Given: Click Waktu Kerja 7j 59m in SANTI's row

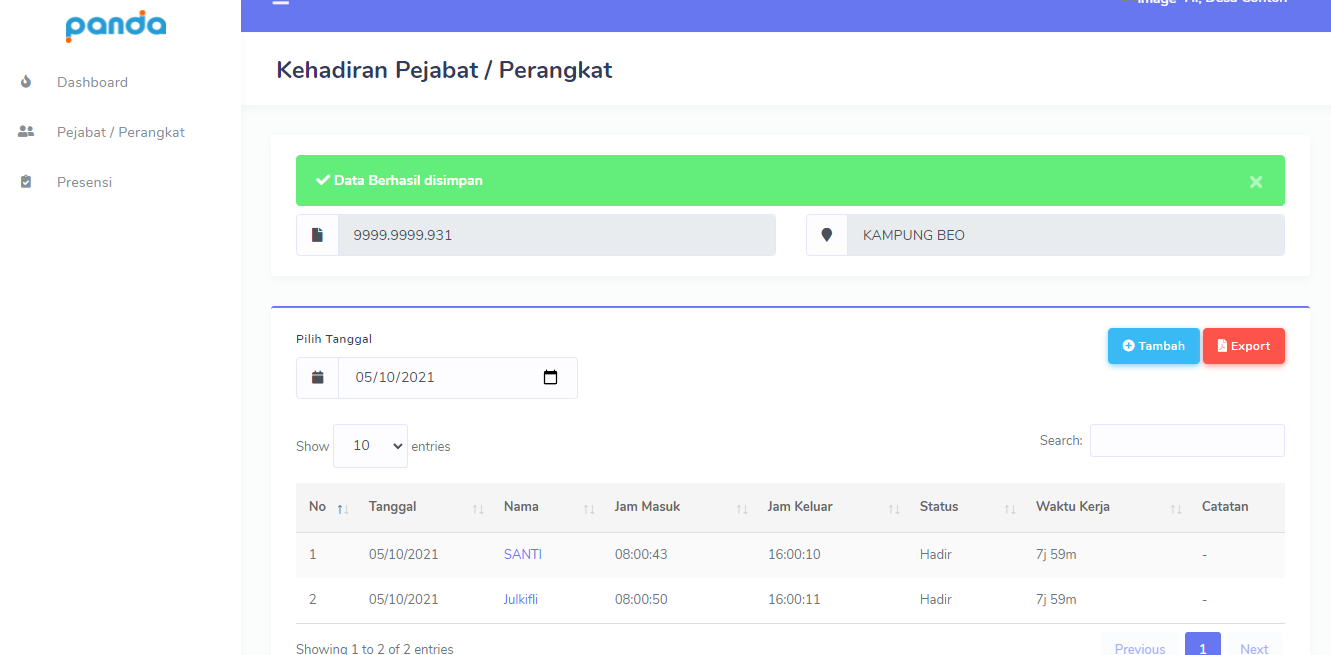Looking at the screenshot, I should pos(1056,554).
